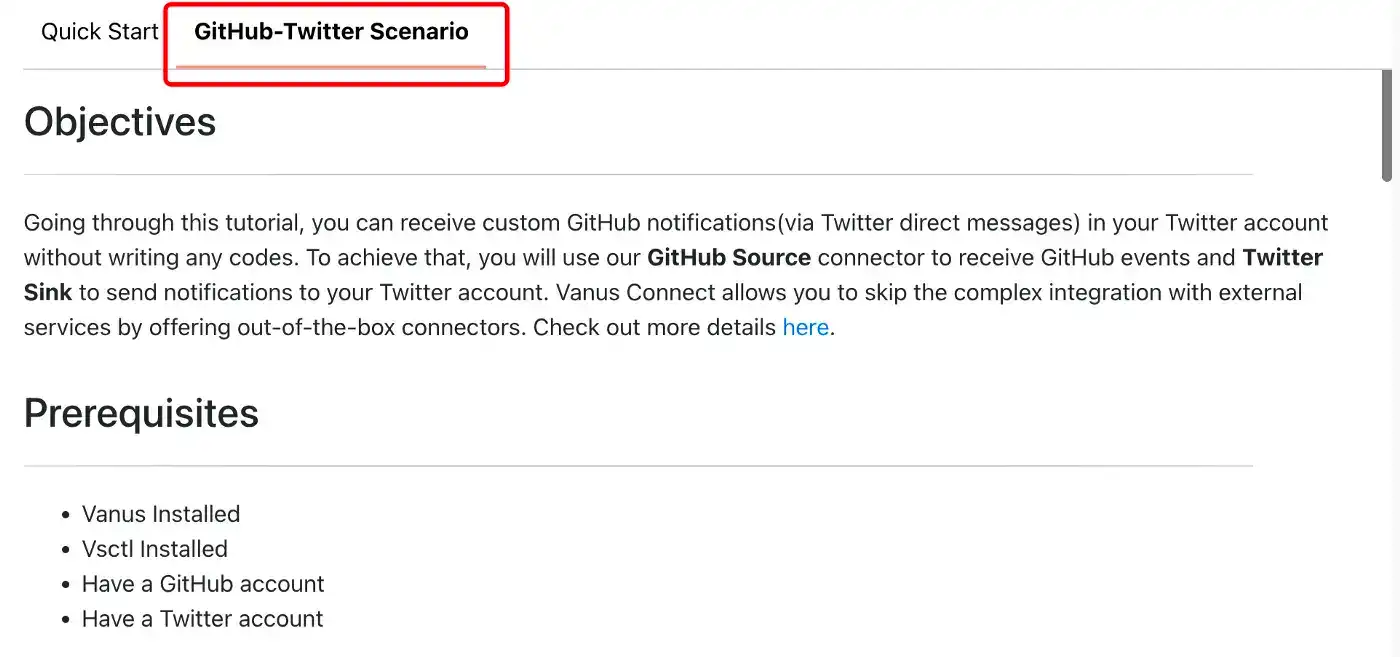Click the bold GitHub Source text
This screenshot has width=1400, height=657.
pos(729,258)
